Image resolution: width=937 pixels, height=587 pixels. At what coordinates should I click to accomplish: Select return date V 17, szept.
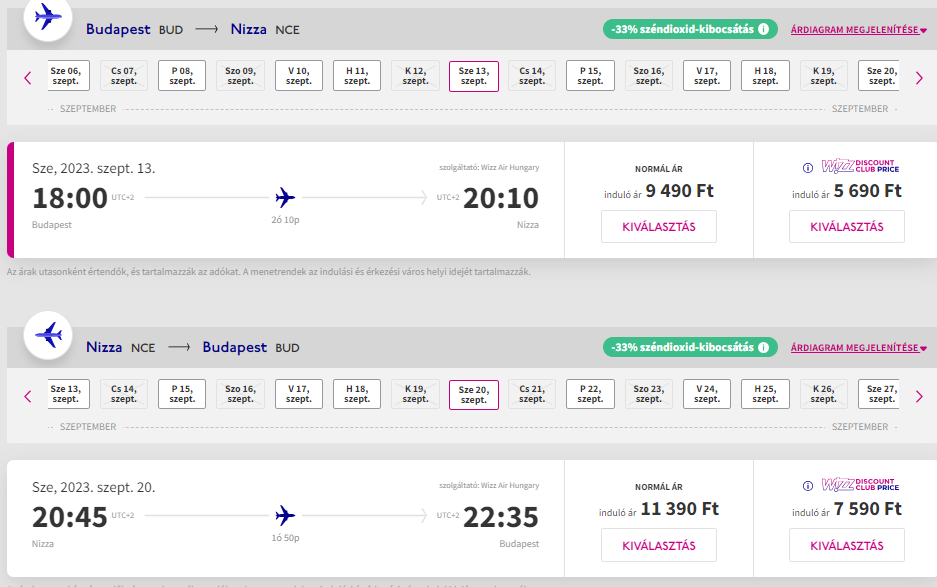298,394
